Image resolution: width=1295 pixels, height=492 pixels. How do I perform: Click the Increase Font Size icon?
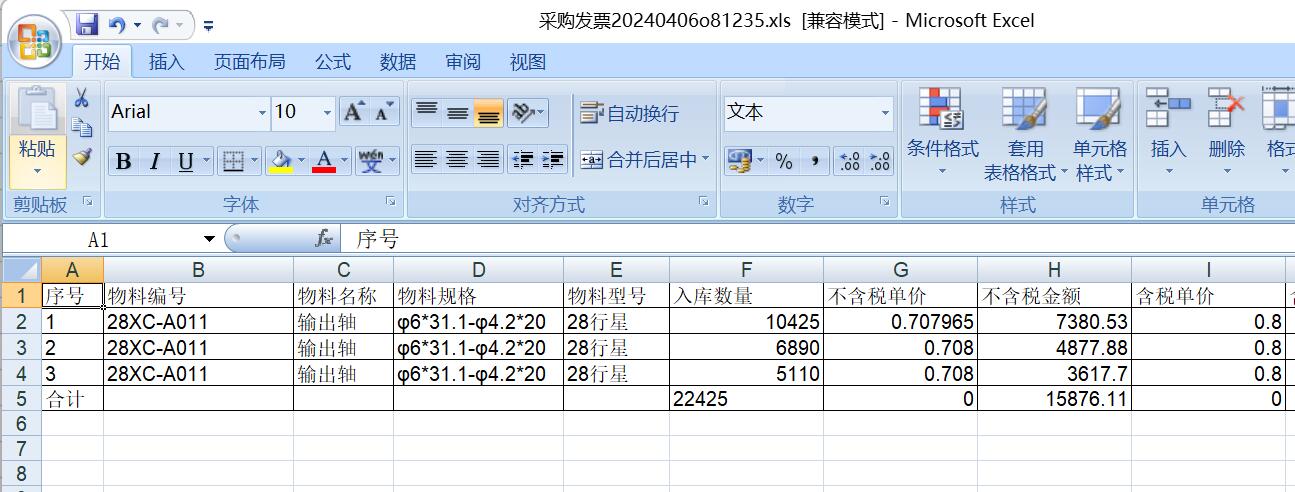353,112
